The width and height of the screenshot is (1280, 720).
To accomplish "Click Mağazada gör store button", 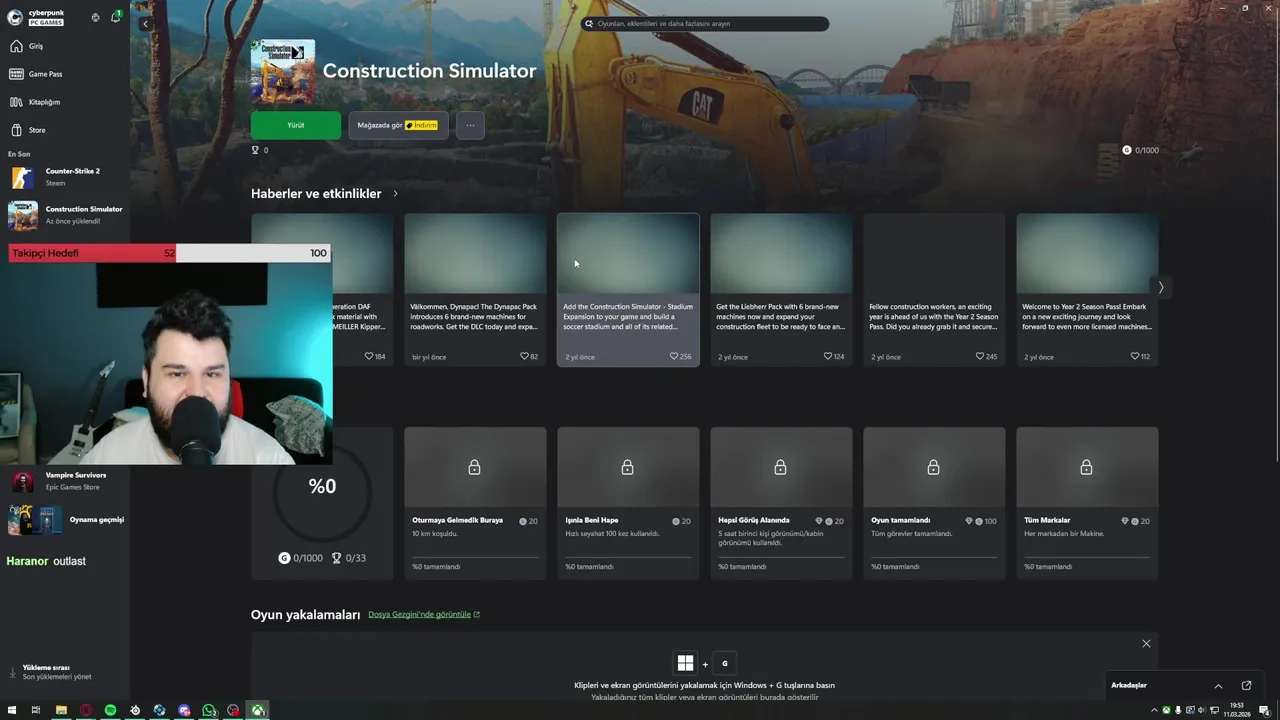I will pyautogui.click(x=398, y=125).
